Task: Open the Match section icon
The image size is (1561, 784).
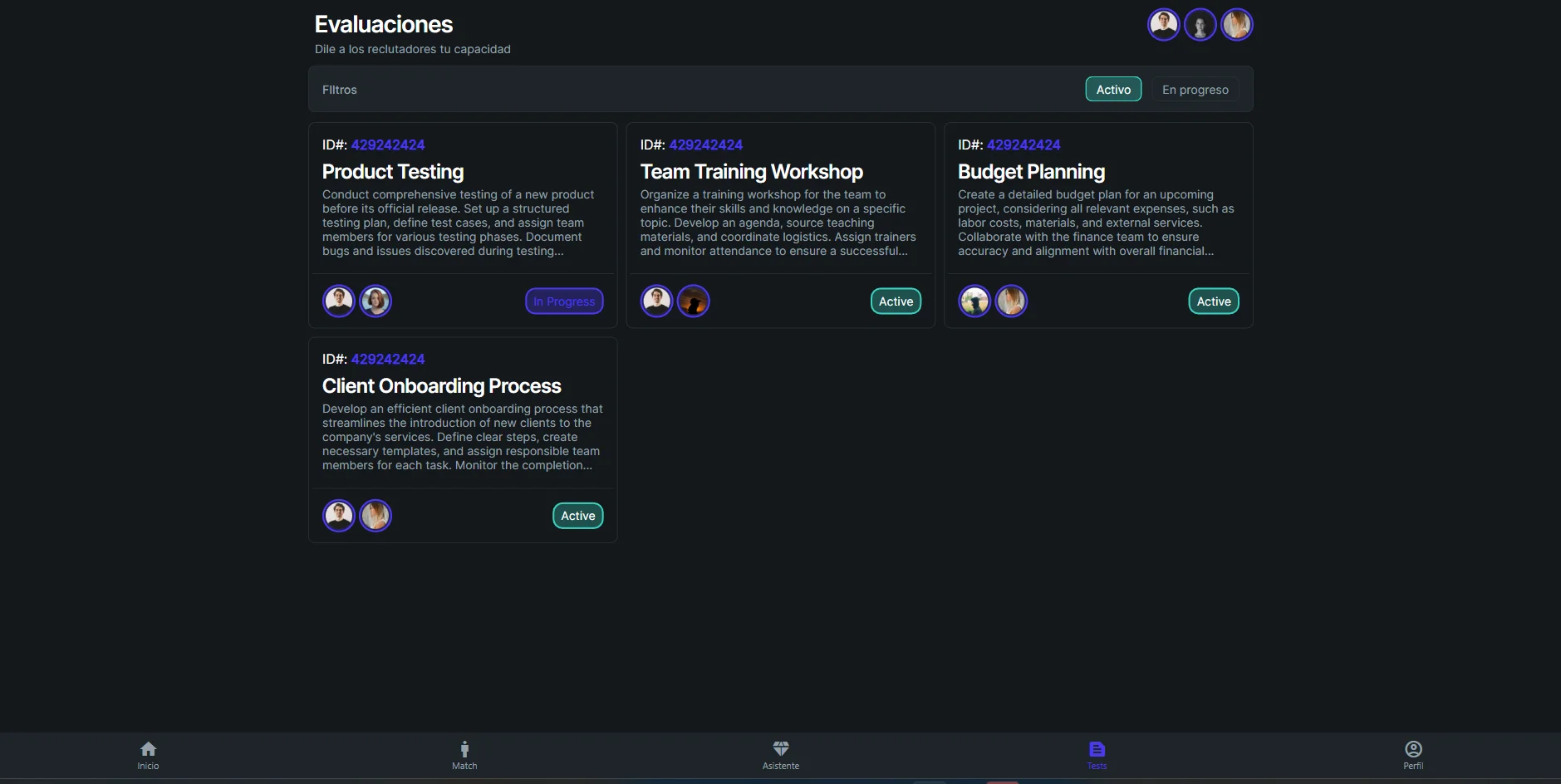Action: tap(464, 749)
